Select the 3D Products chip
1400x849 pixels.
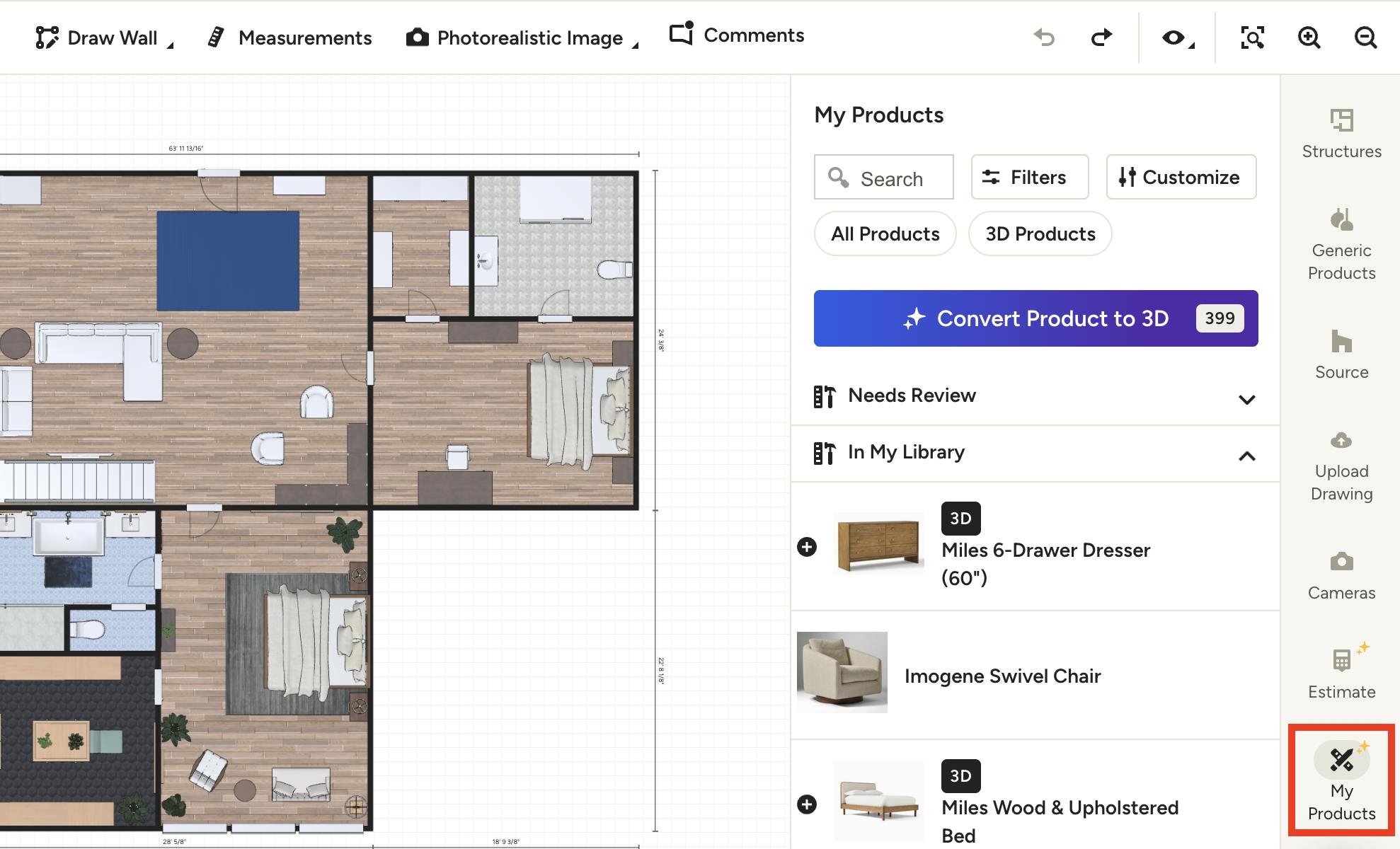click(x=1040, y=234)
